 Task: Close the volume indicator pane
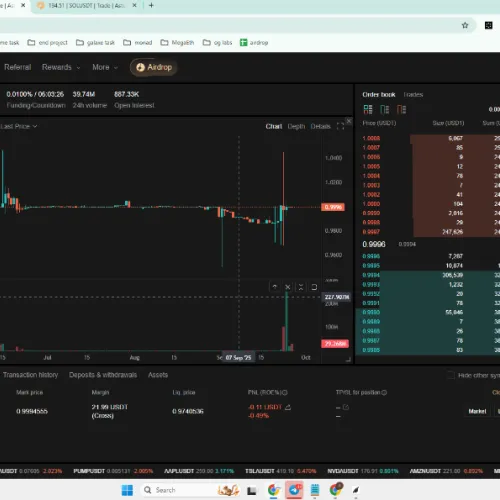(x=288, y=287)
